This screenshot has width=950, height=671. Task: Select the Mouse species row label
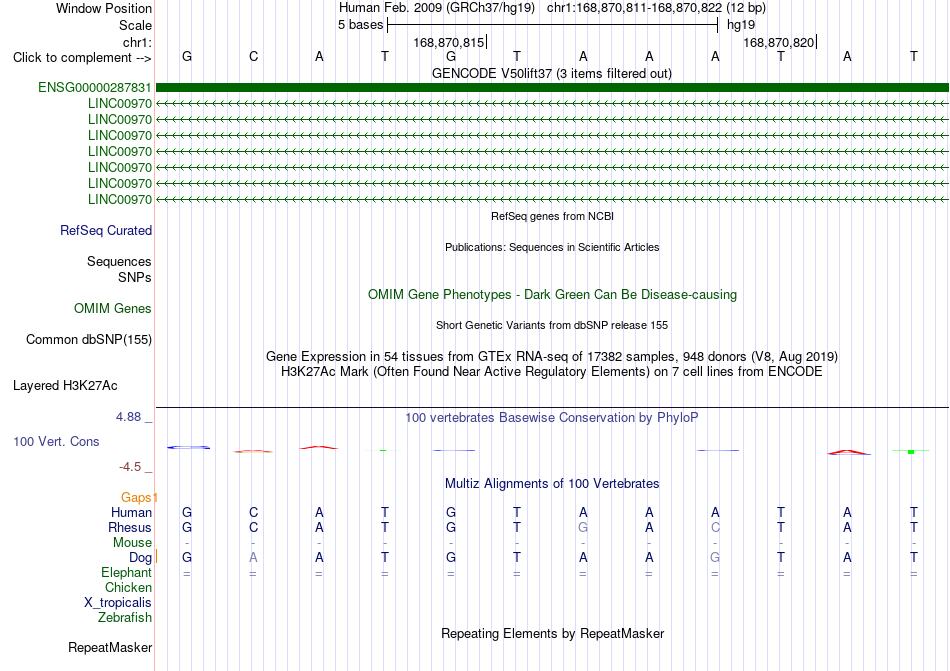[132, 543]
